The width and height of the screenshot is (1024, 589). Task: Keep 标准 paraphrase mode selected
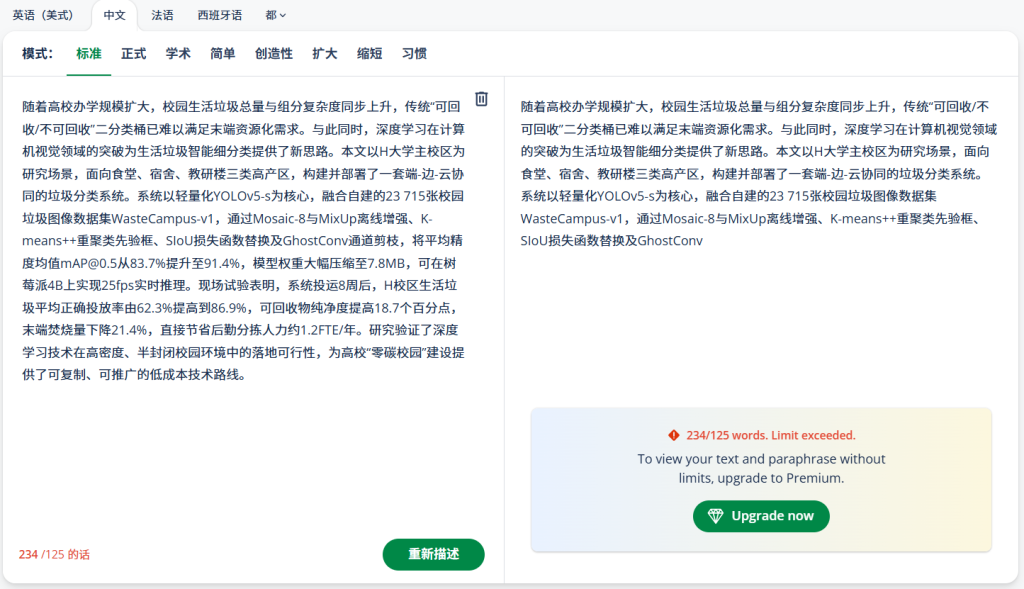[87, 53]
